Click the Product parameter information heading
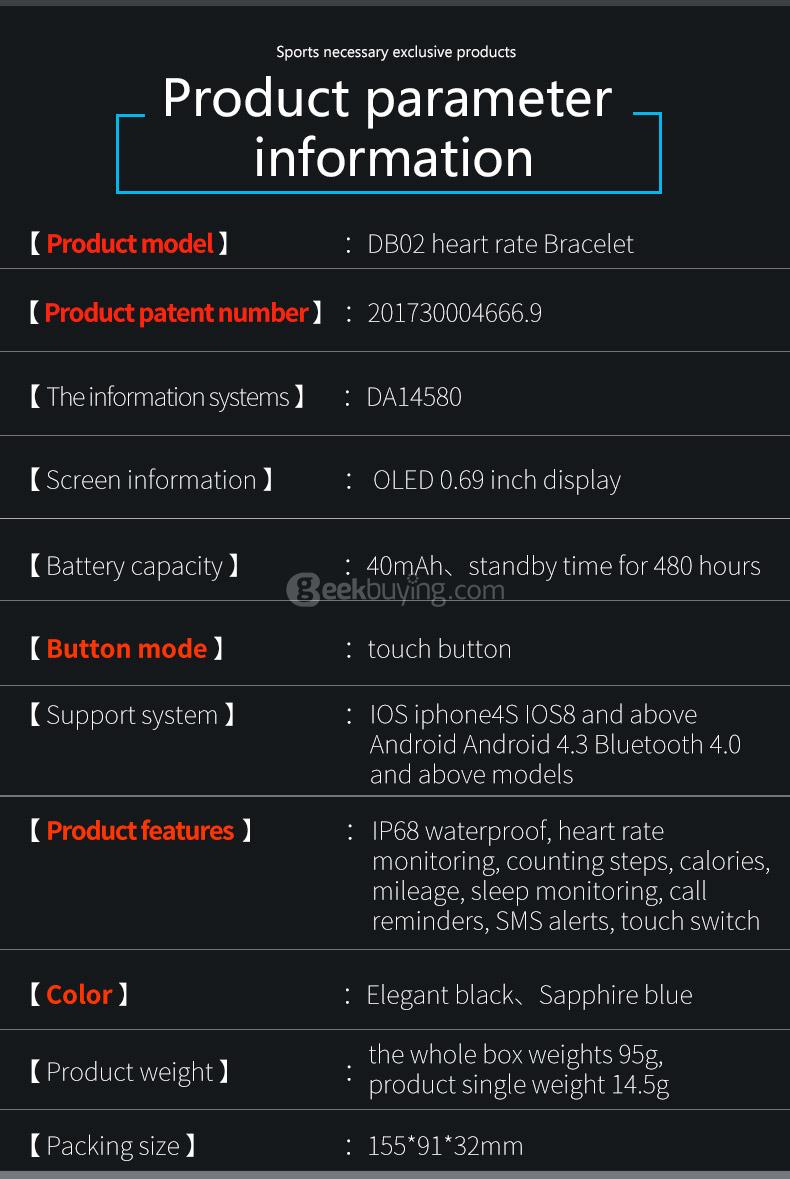 [389, 128]
